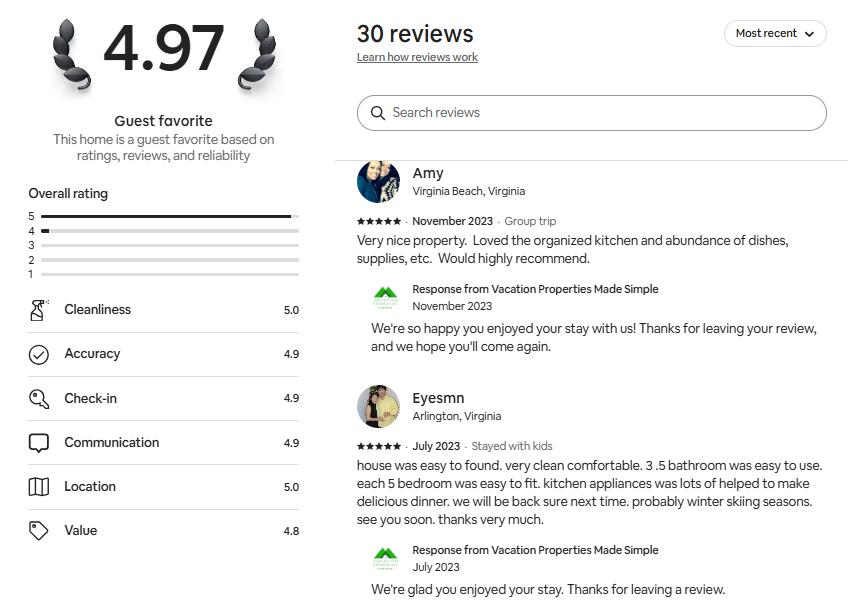This screenshot has width=849, height=615.
Task: Click the magnifying glass search icon
Action: coord(378,113)
